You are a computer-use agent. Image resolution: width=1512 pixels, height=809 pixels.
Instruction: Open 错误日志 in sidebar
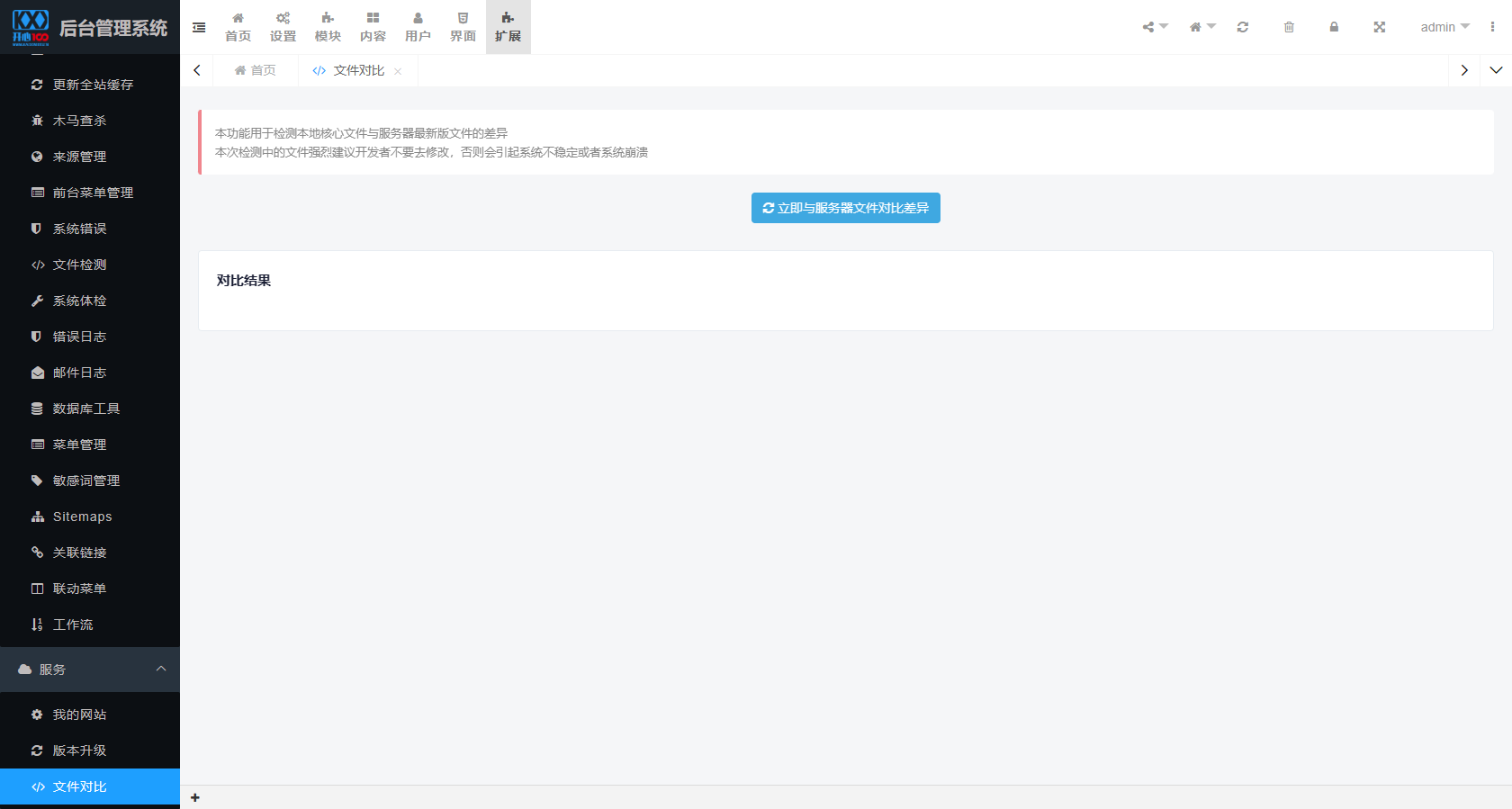90,337
